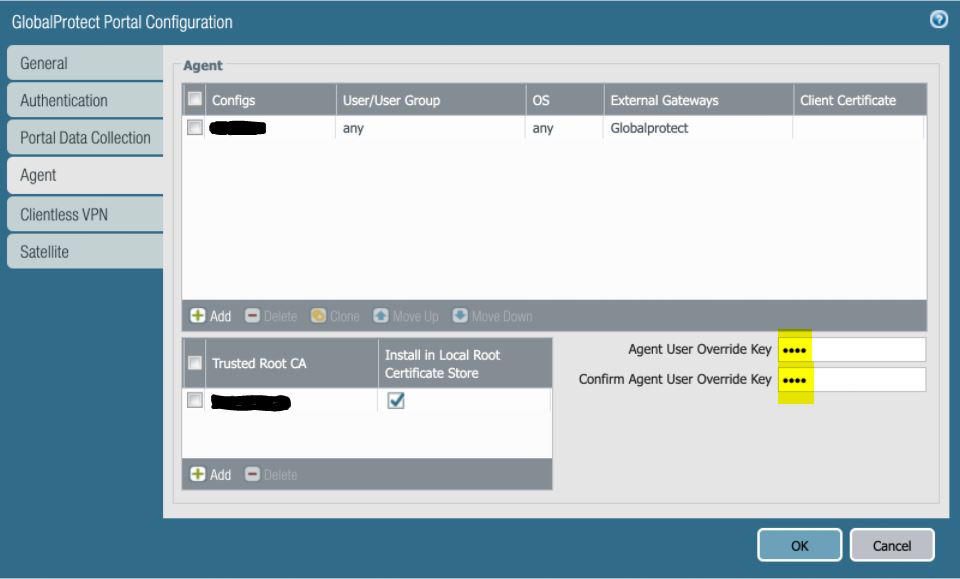Focus Confirm Agent User Override Key field
The width and height of the screenshot is (960, 579).
pos(852,379)
